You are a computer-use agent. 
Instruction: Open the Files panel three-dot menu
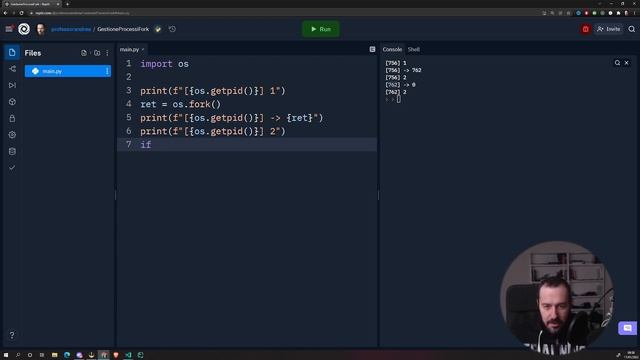(x=107, y=53)
